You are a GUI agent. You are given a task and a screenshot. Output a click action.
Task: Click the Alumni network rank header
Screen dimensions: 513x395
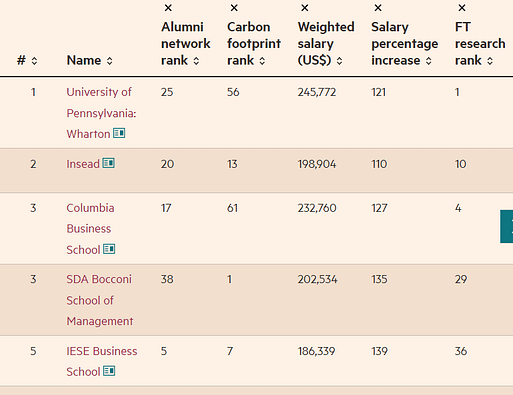(186, 44)
